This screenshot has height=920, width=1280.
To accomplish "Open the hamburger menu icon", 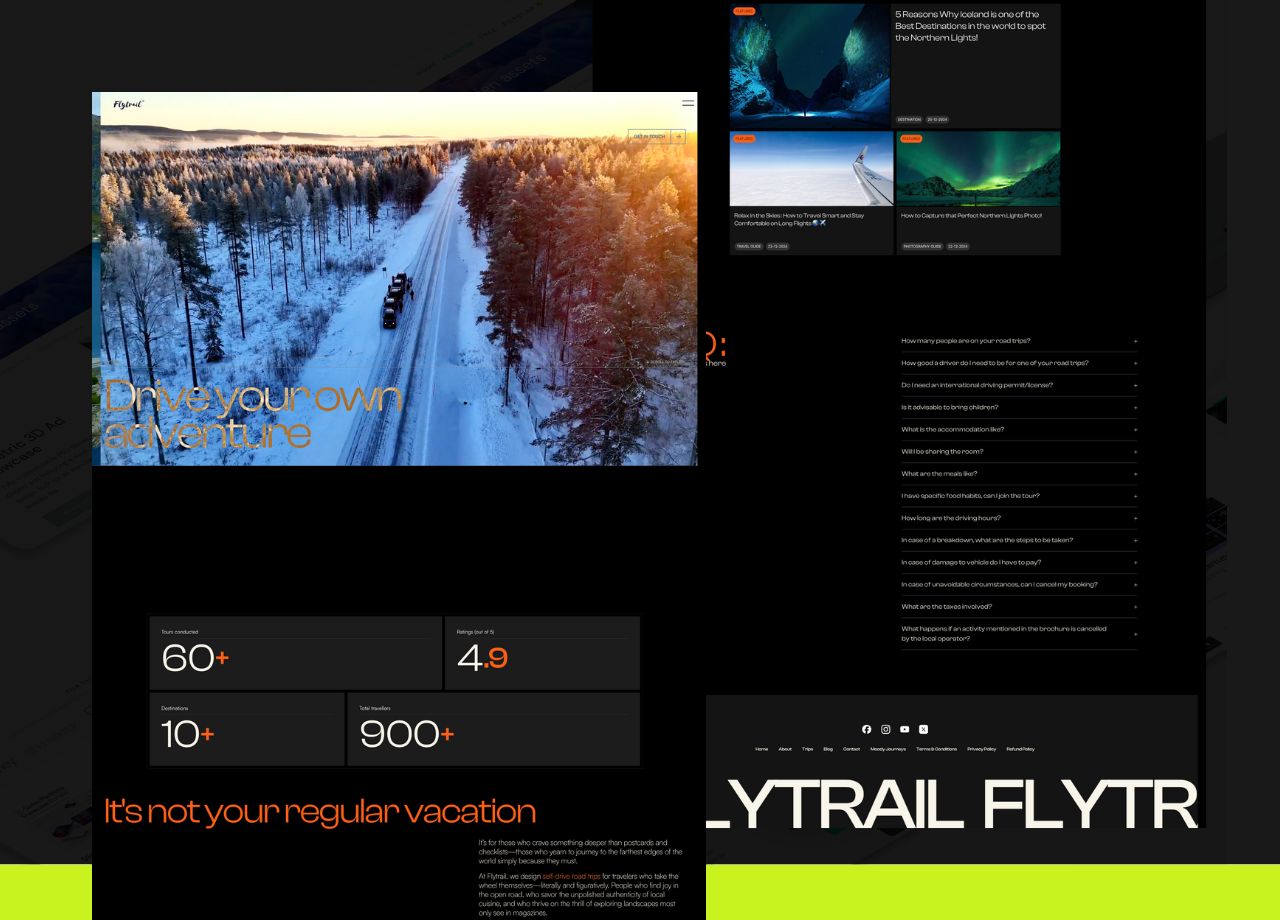I will coord(688,103).
